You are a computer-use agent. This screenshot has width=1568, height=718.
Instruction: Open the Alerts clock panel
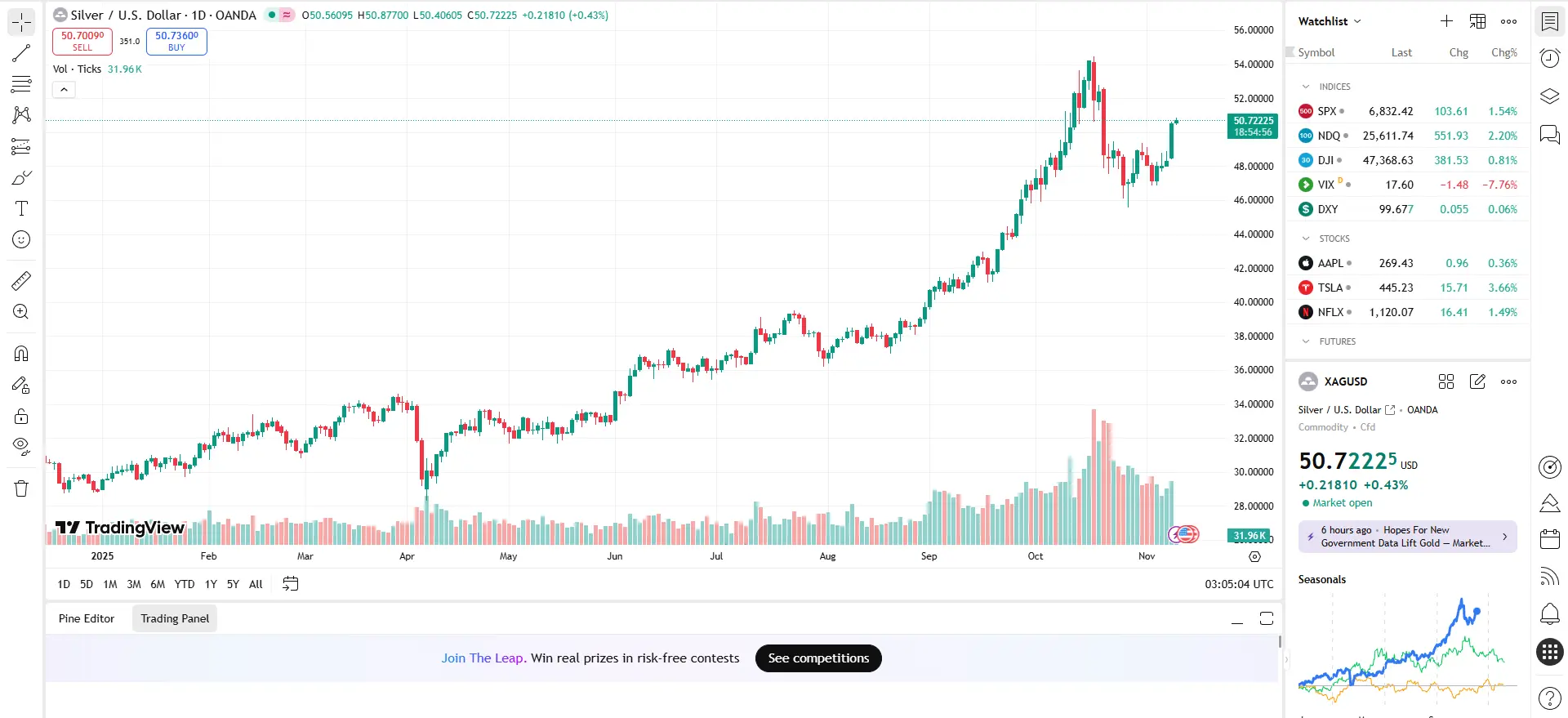pyautogui.click(x=1549, y=58)
